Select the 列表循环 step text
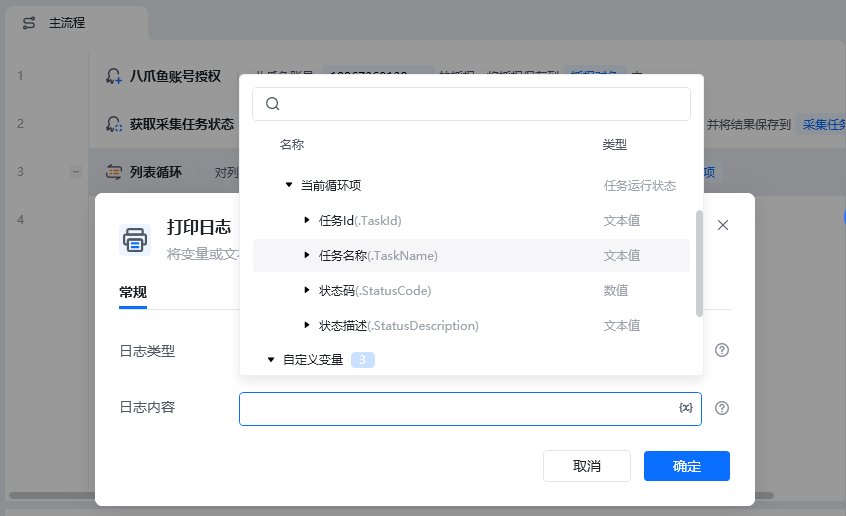Screen dimensions: 846x516 [x=156, y=172]
